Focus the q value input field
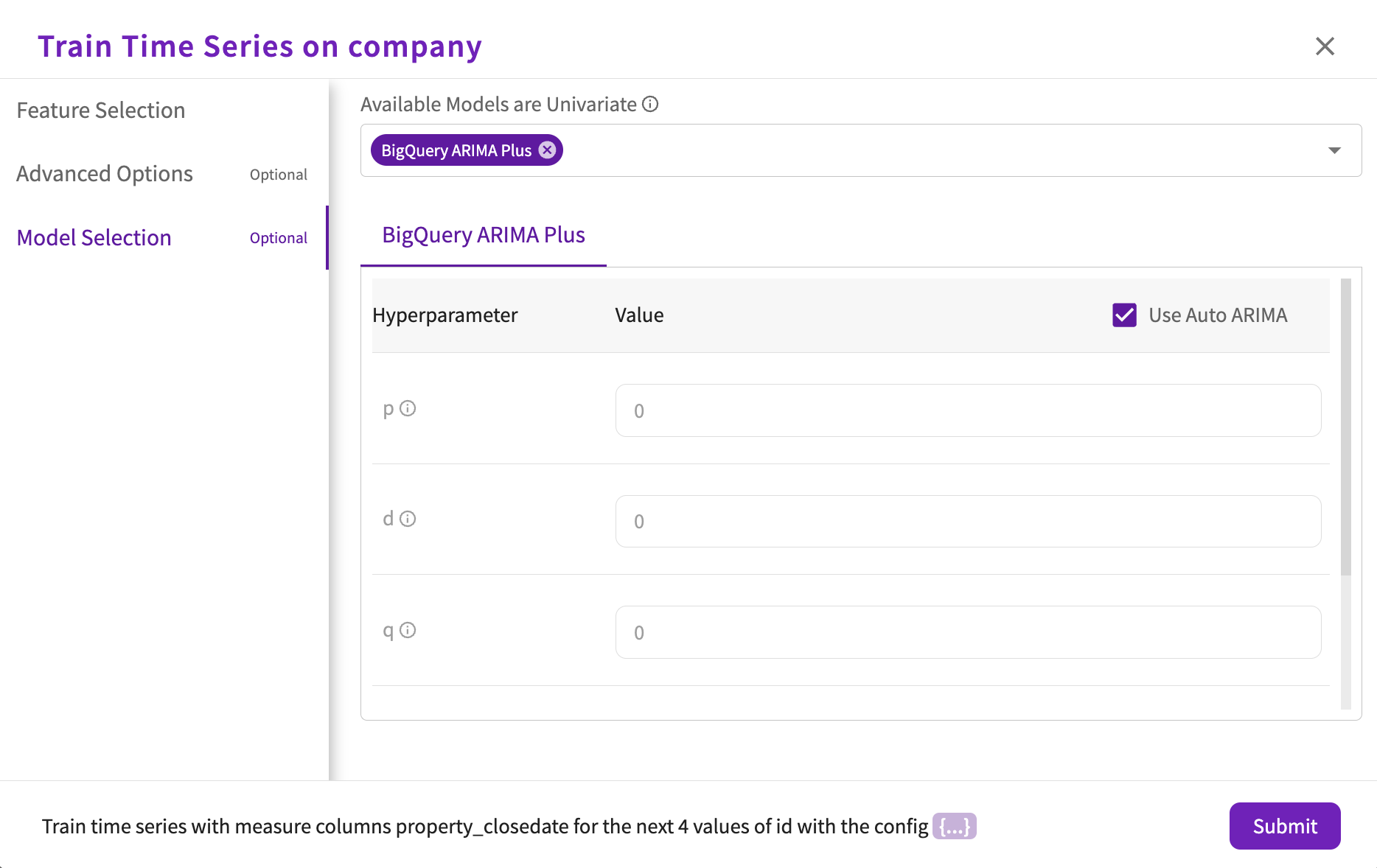Image resolution: width=1377 pixels, height=868 pixels. pos(968,632)
